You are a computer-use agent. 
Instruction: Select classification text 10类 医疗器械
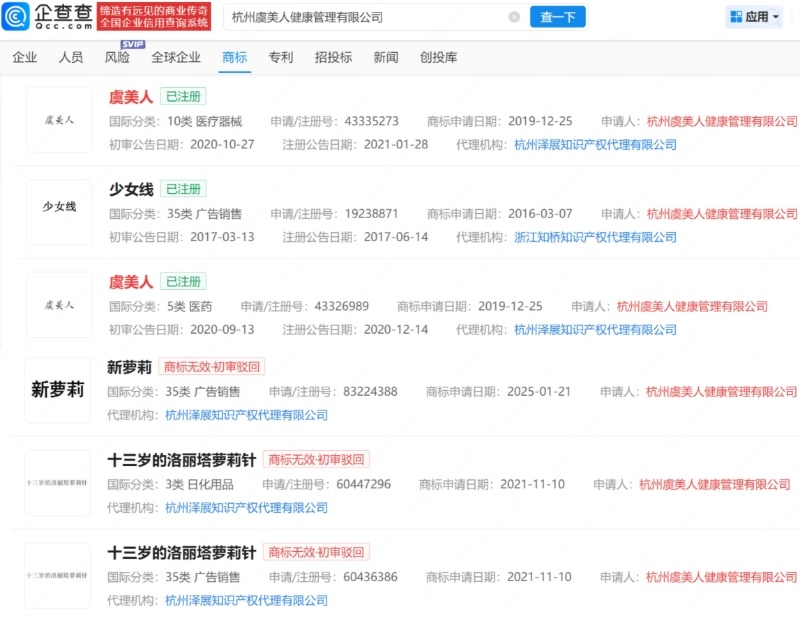(205, 121)
